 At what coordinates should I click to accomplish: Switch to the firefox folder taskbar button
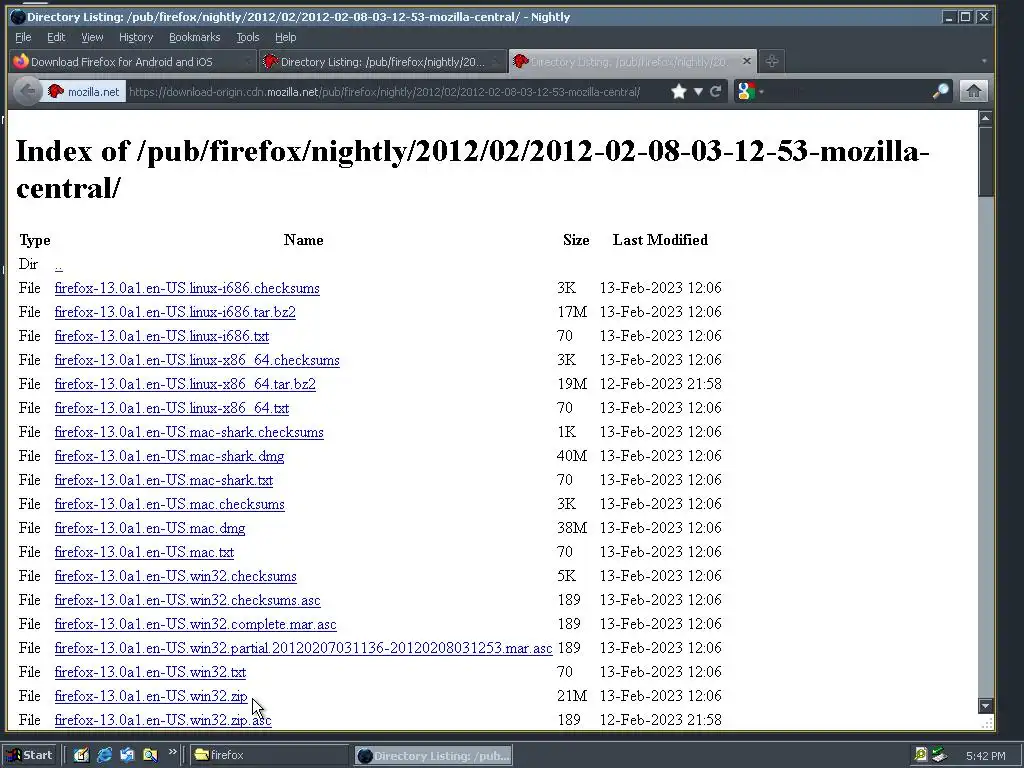270,755
